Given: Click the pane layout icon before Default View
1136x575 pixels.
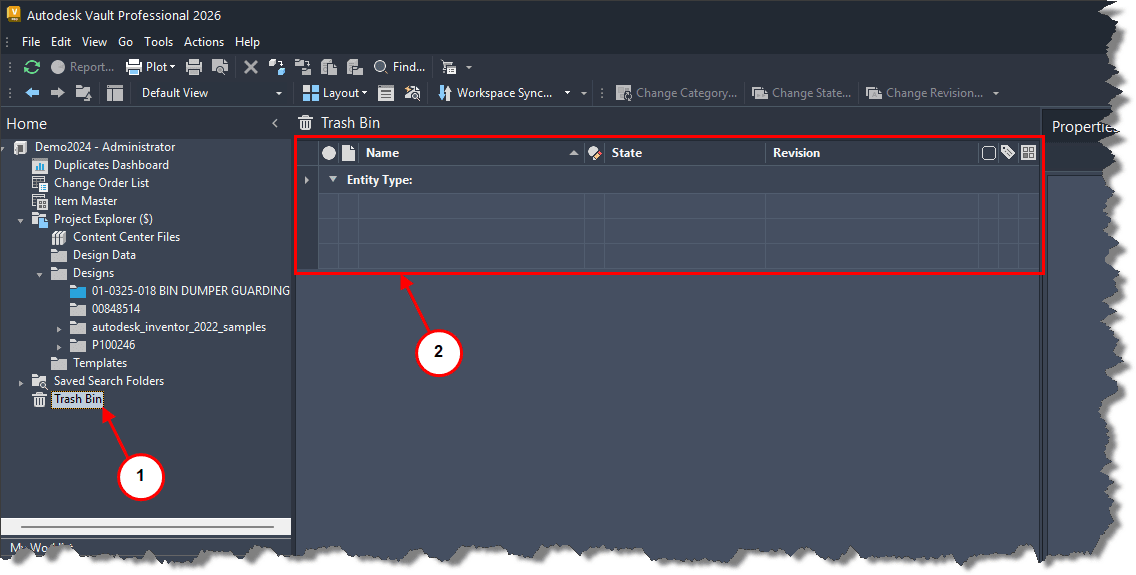Looking at the screenshot, I should [114, 93].
